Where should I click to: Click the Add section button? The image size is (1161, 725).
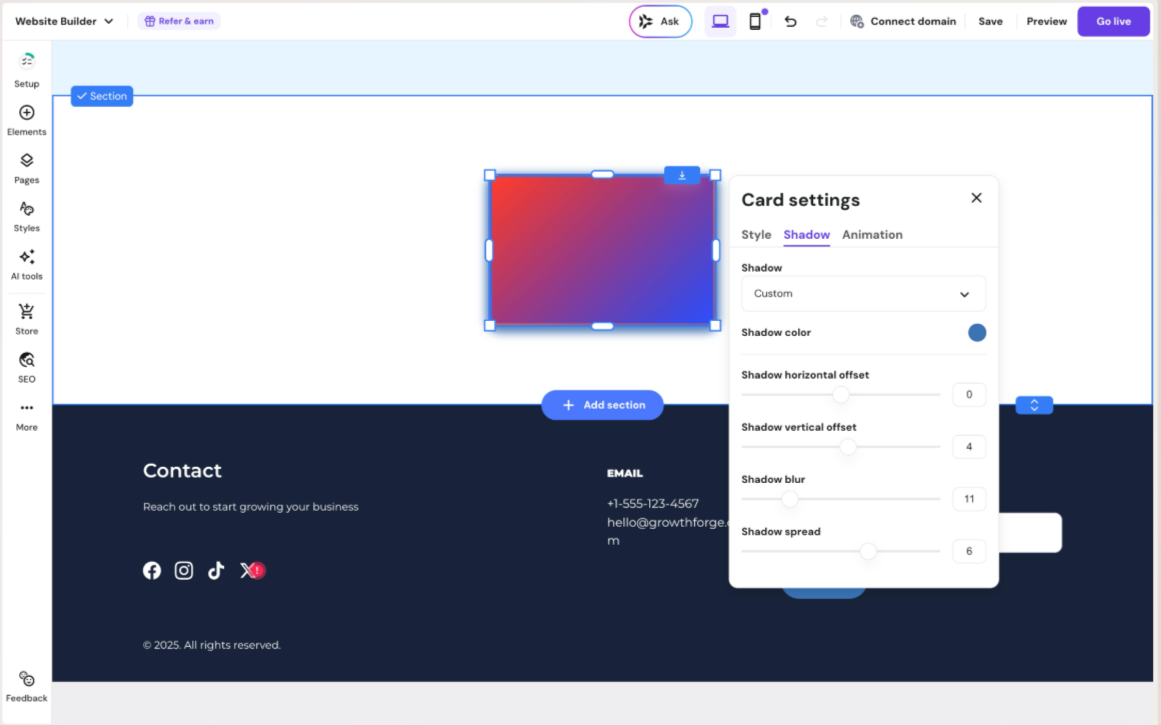(x=602, y=405)
